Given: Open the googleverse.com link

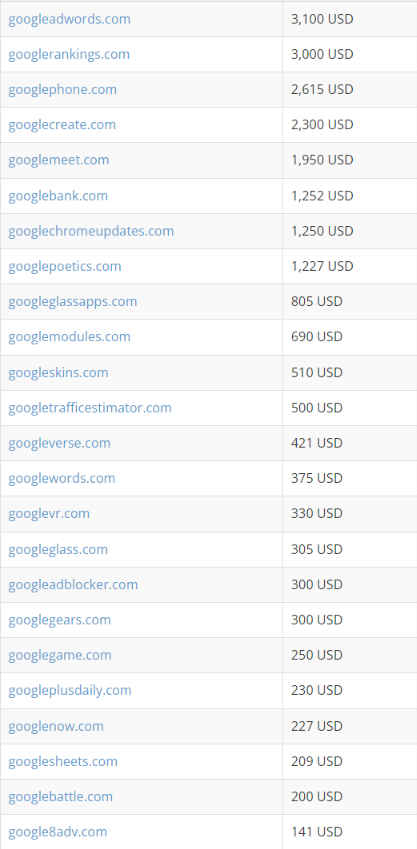Looking at the screenshot, I should 59,443.
